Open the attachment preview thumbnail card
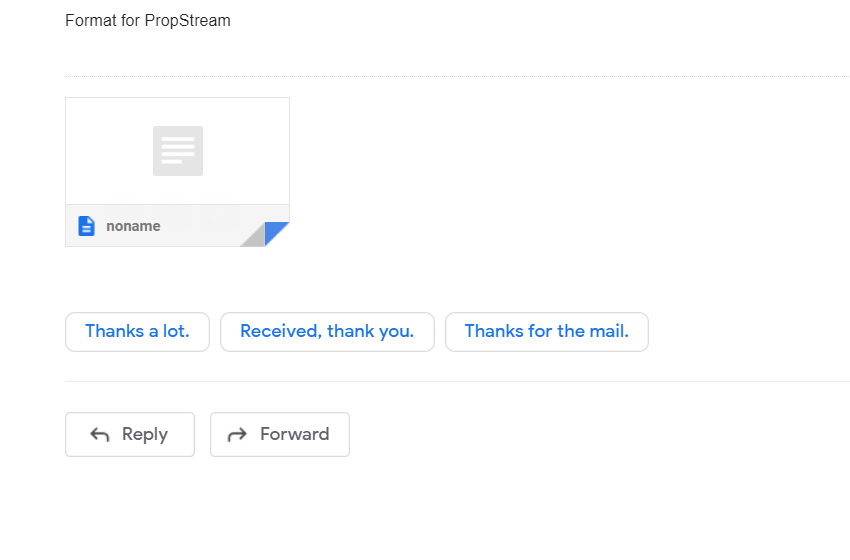 click(x=177, y=172)
